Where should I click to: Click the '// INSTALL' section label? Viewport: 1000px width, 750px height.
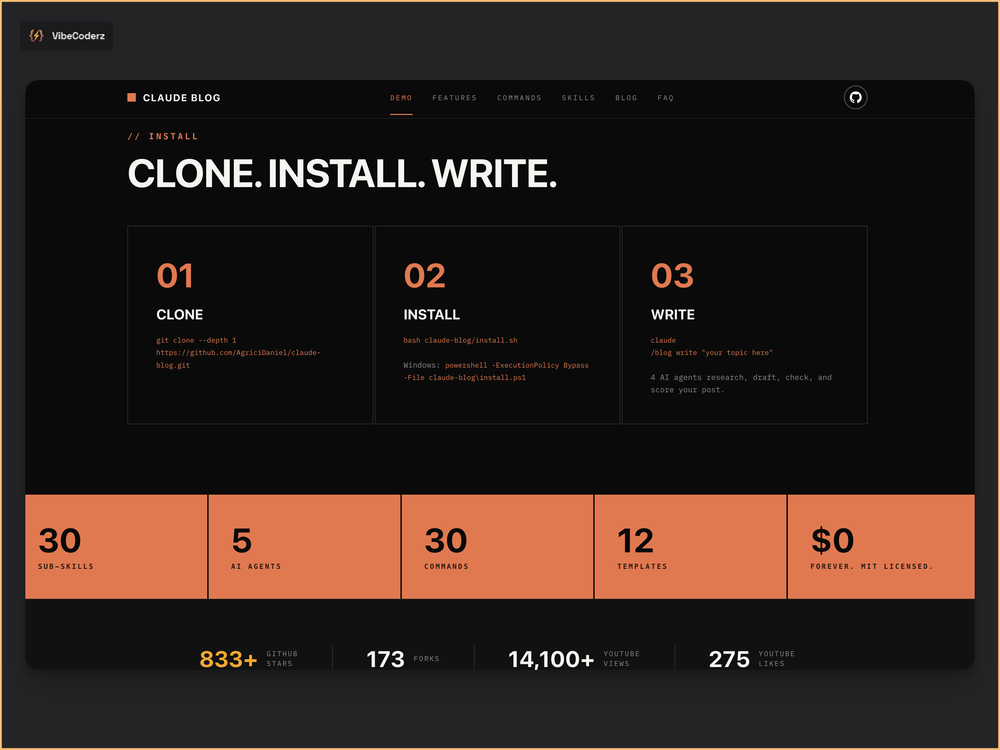tap(163, 136)
